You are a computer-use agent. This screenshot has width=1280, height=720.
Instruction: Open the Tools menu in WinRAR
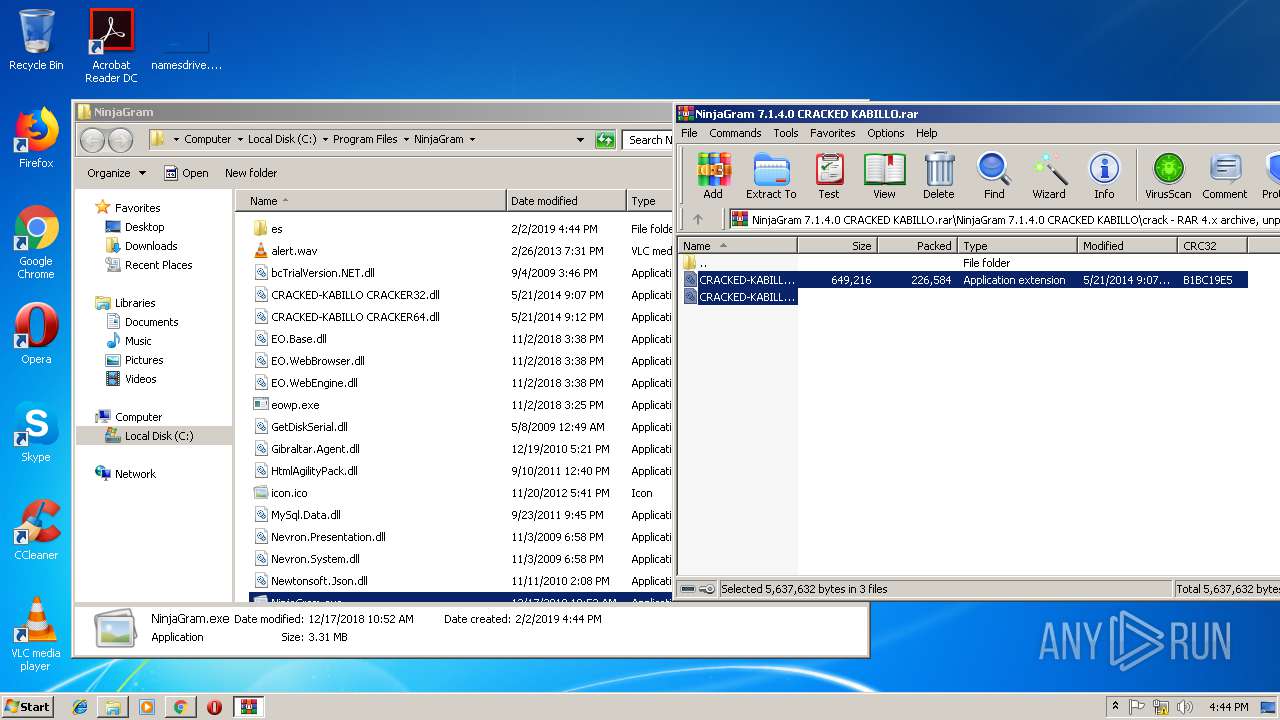[786, 133]
